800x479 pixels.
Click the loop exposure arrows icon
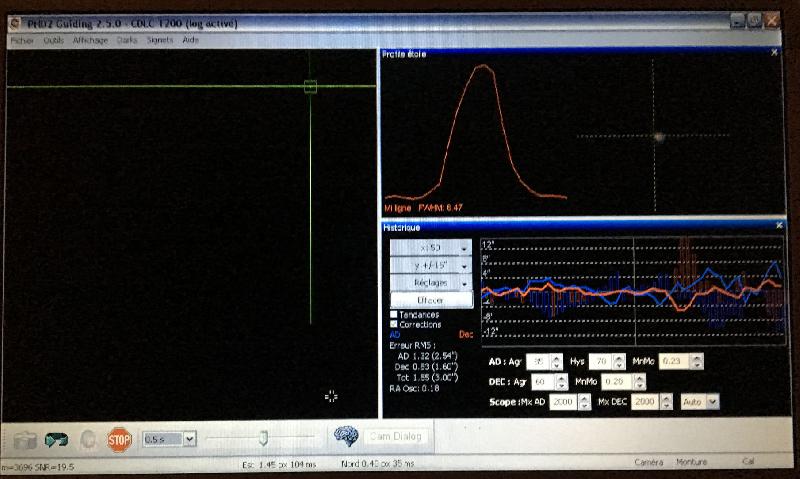[x=56, y=440]
